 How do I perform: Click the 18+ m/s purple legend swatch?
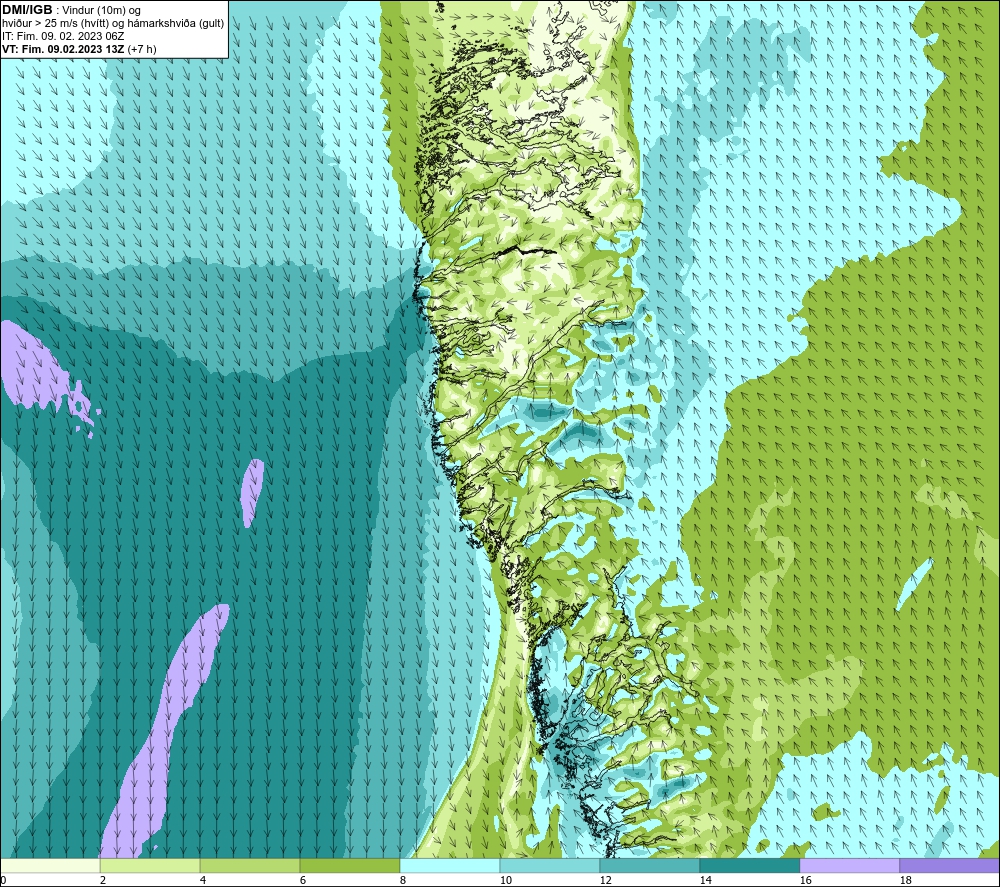pyautogui.click(x=949, y=866)
